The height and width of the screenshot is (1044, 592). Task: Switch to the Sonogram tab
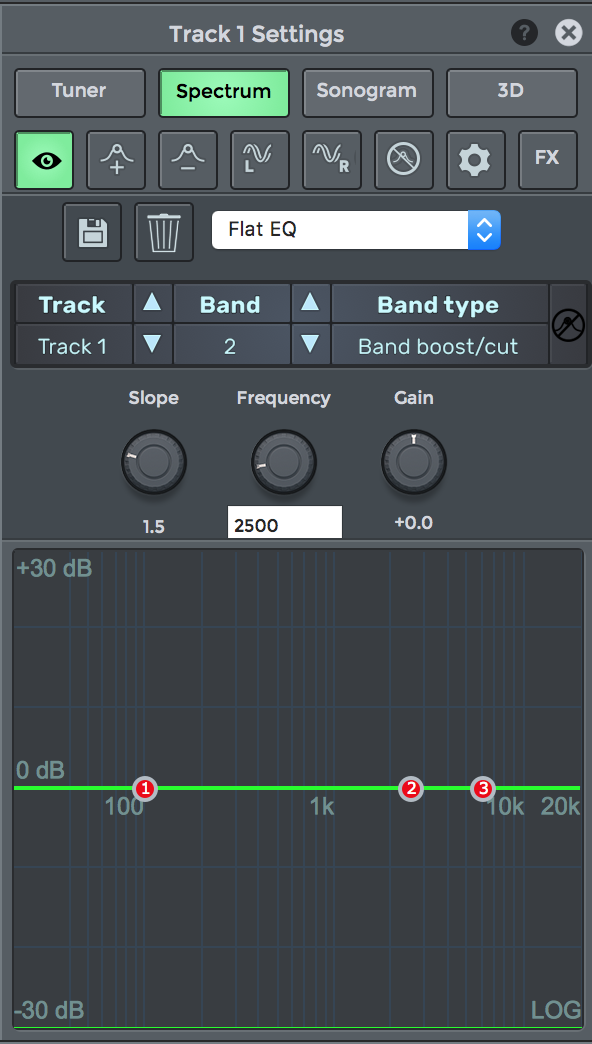368,92
